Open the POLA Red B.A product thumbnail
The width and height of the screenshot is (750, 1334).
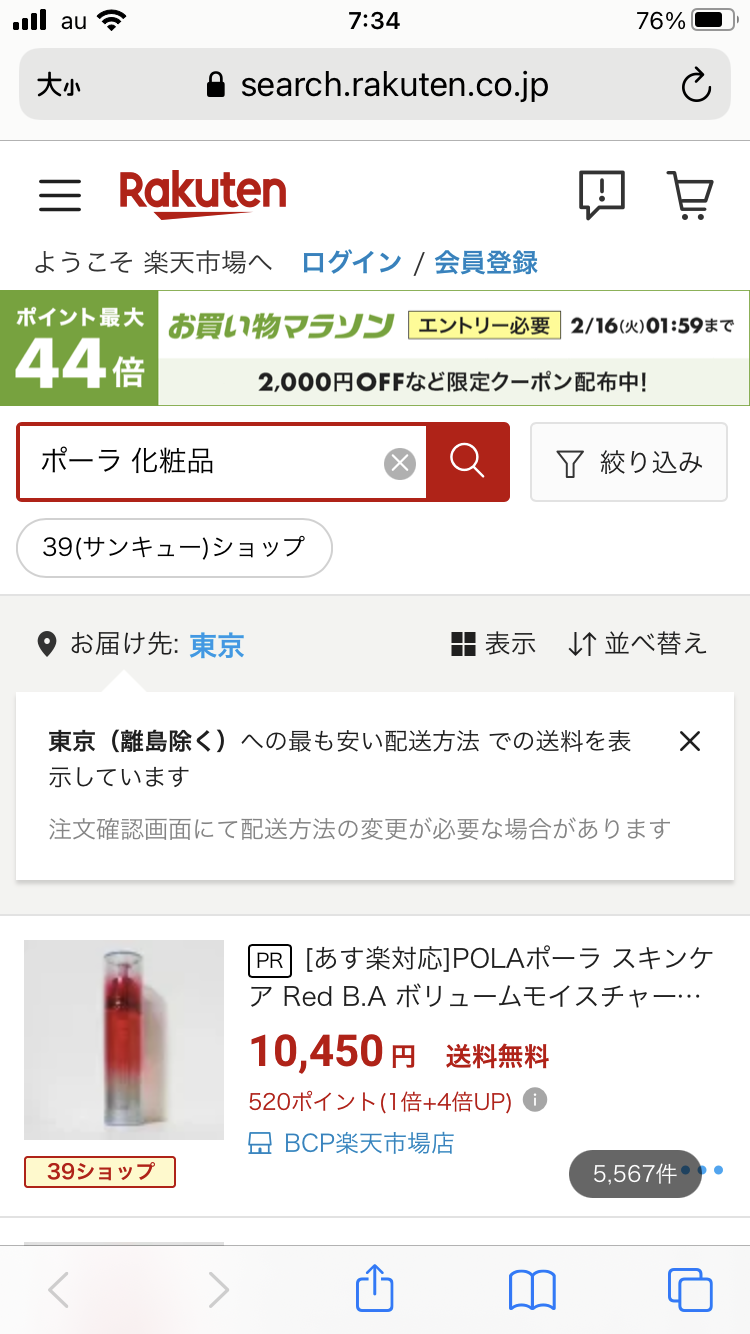pos(124,1040)
